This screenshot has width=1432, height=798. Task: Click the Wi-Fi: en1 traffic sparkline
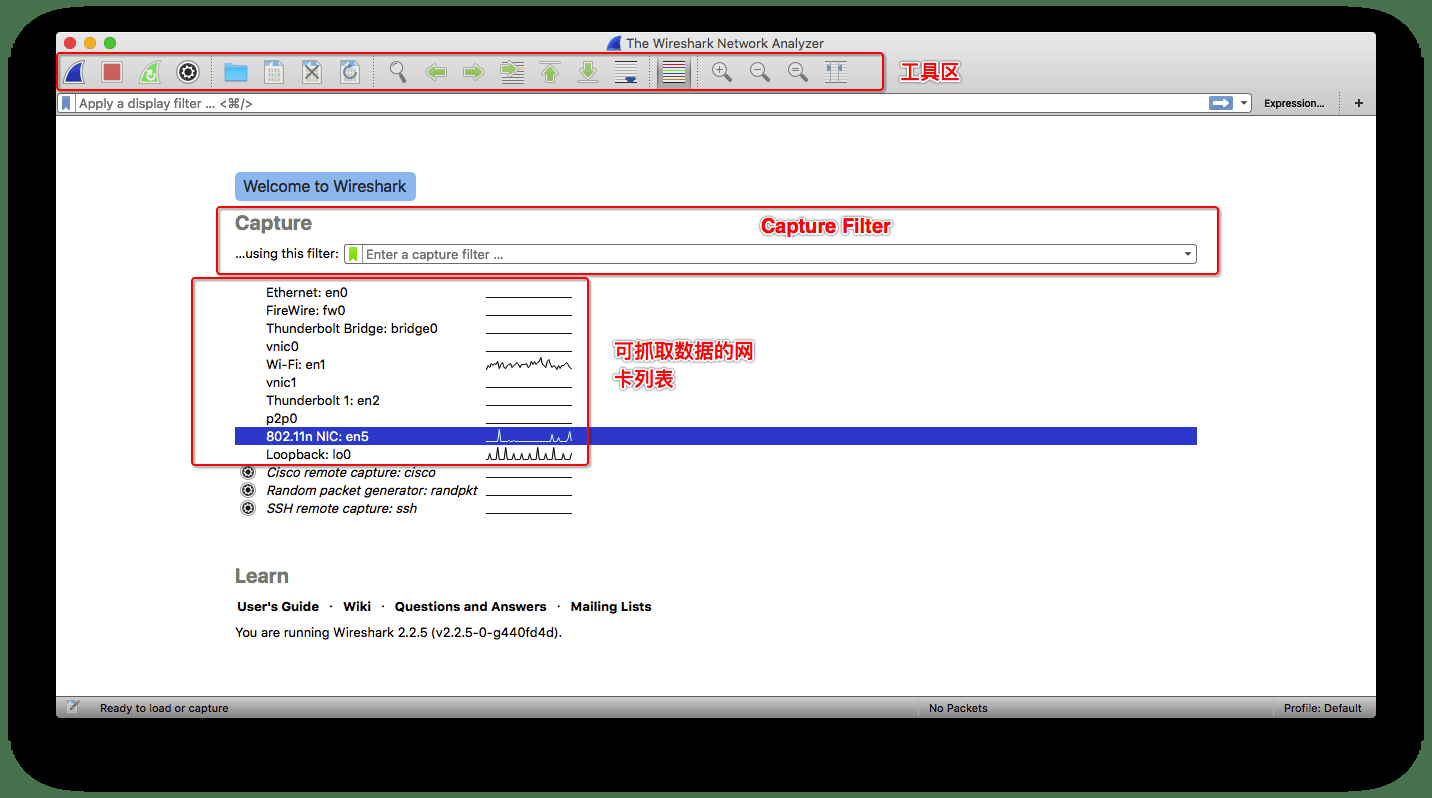[x=529, y=364]
